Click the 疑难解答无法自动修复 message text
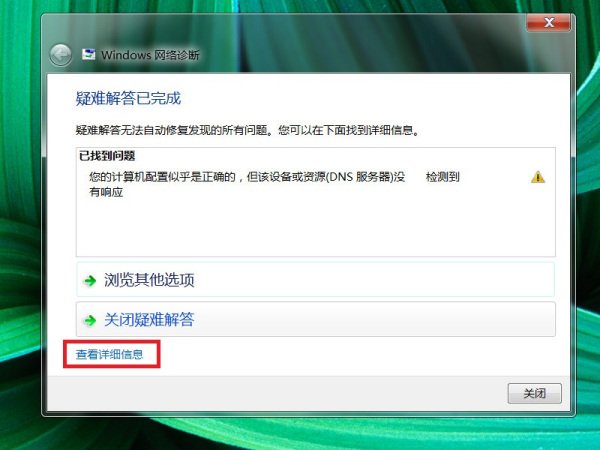The height and width of the screenshot is (450, 600). click(247, 130)
